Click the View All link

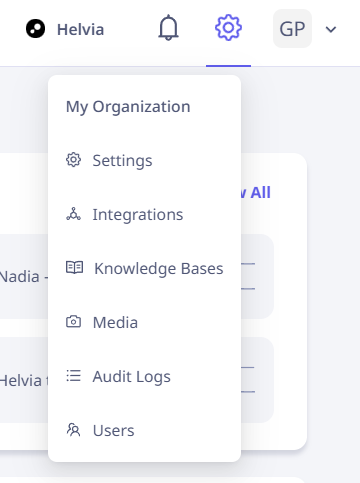[x=256, y=192]
